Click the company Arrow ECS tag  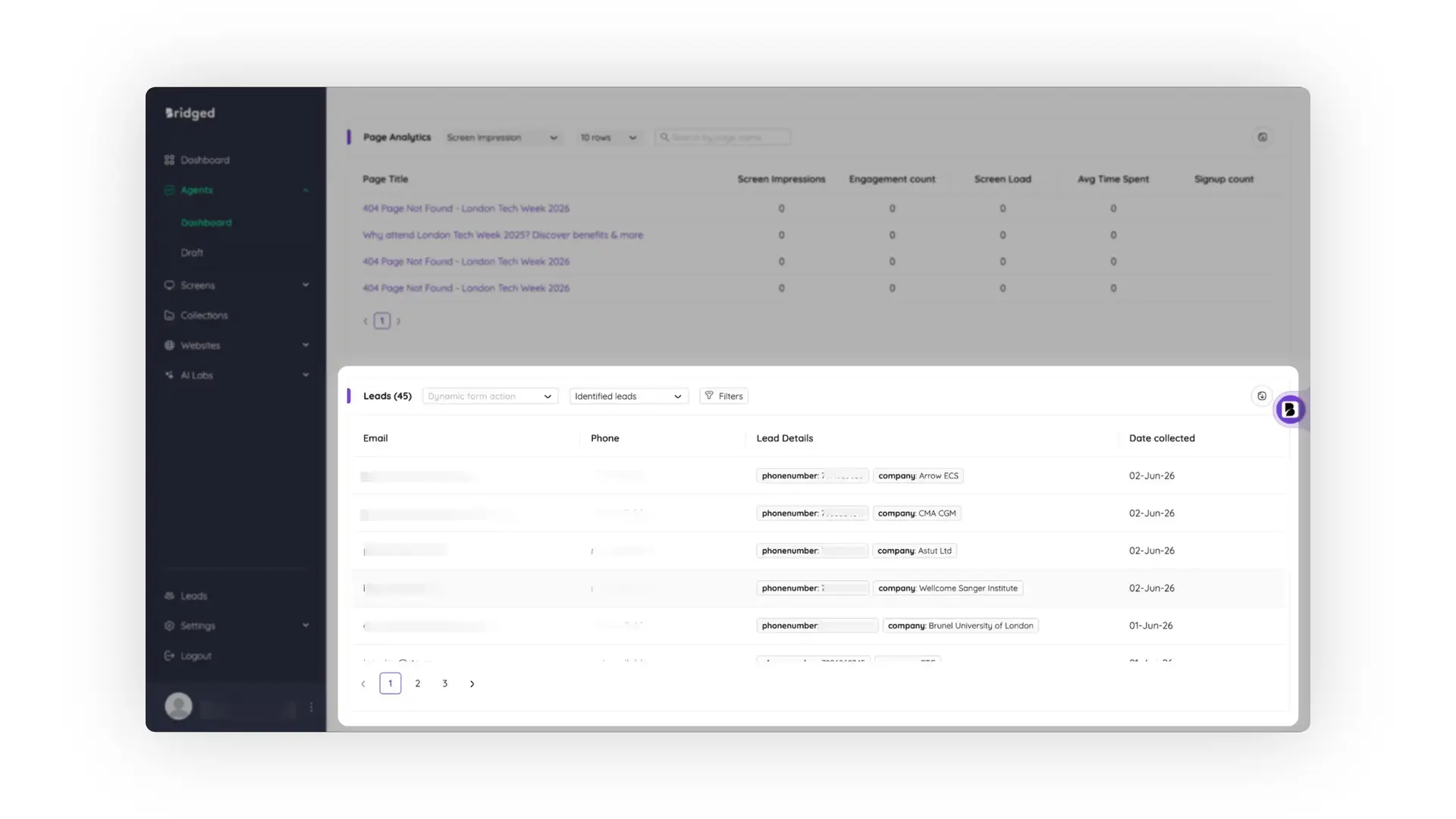tap(918, 475)
